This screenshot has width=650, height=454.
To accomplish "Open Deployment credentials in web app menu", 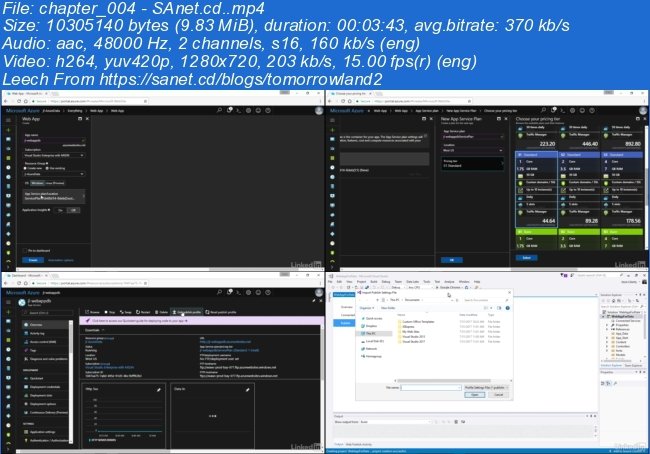I will point(44,387).
